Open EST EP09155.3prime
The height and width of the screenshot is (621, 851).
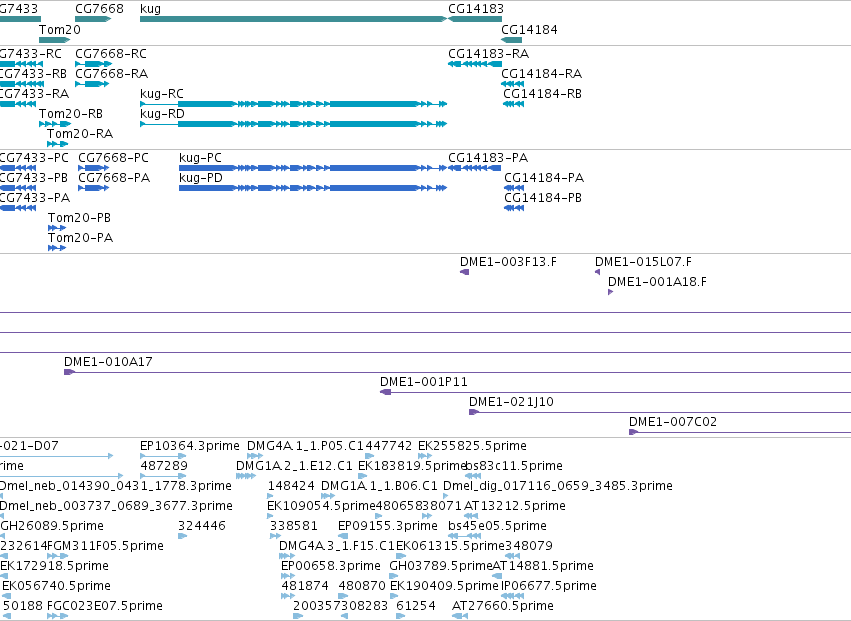(x=343, y=536)
